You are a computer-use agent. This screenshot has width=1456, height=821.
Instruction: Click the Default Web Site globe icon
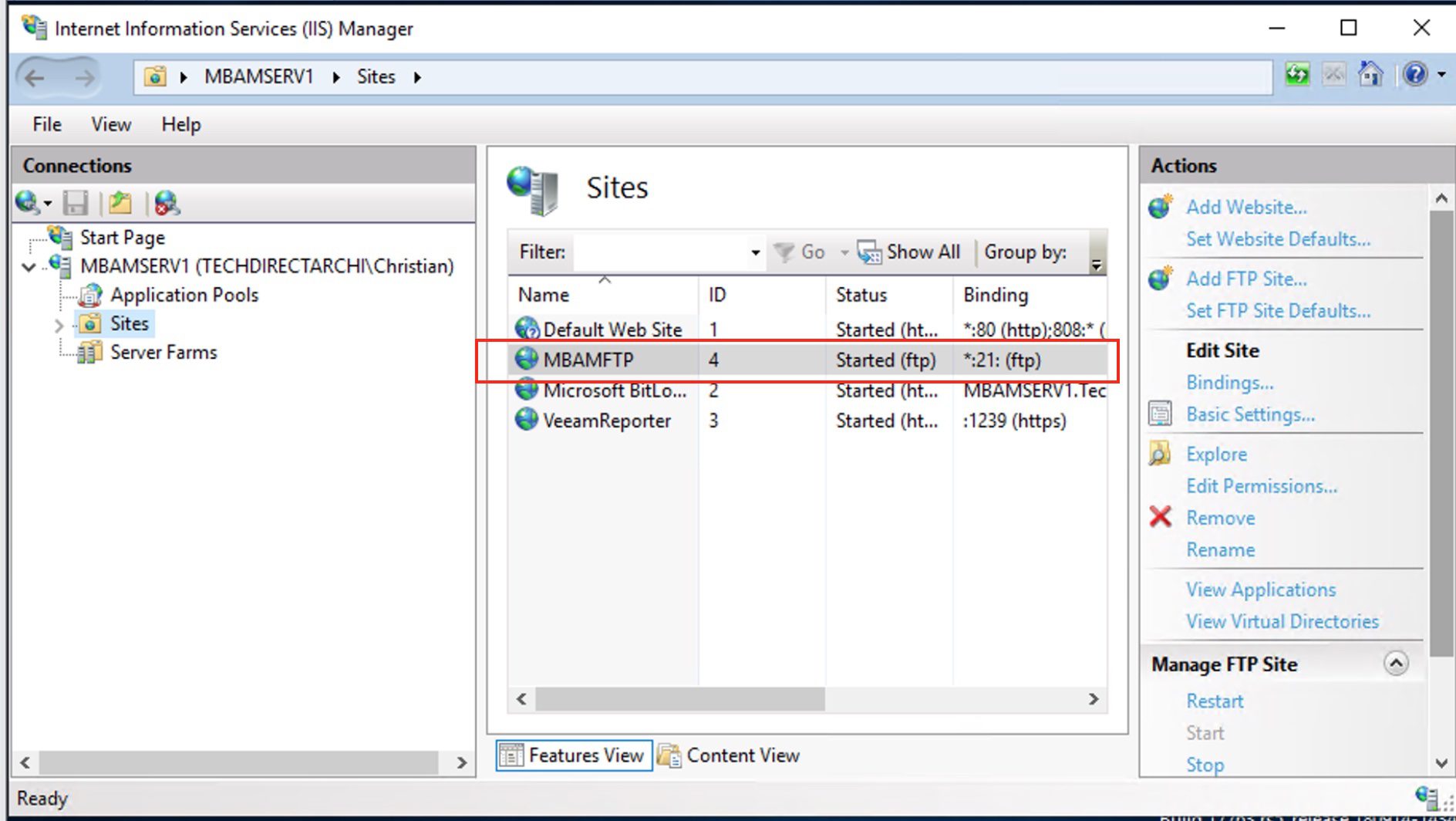[x=527, y=329]
